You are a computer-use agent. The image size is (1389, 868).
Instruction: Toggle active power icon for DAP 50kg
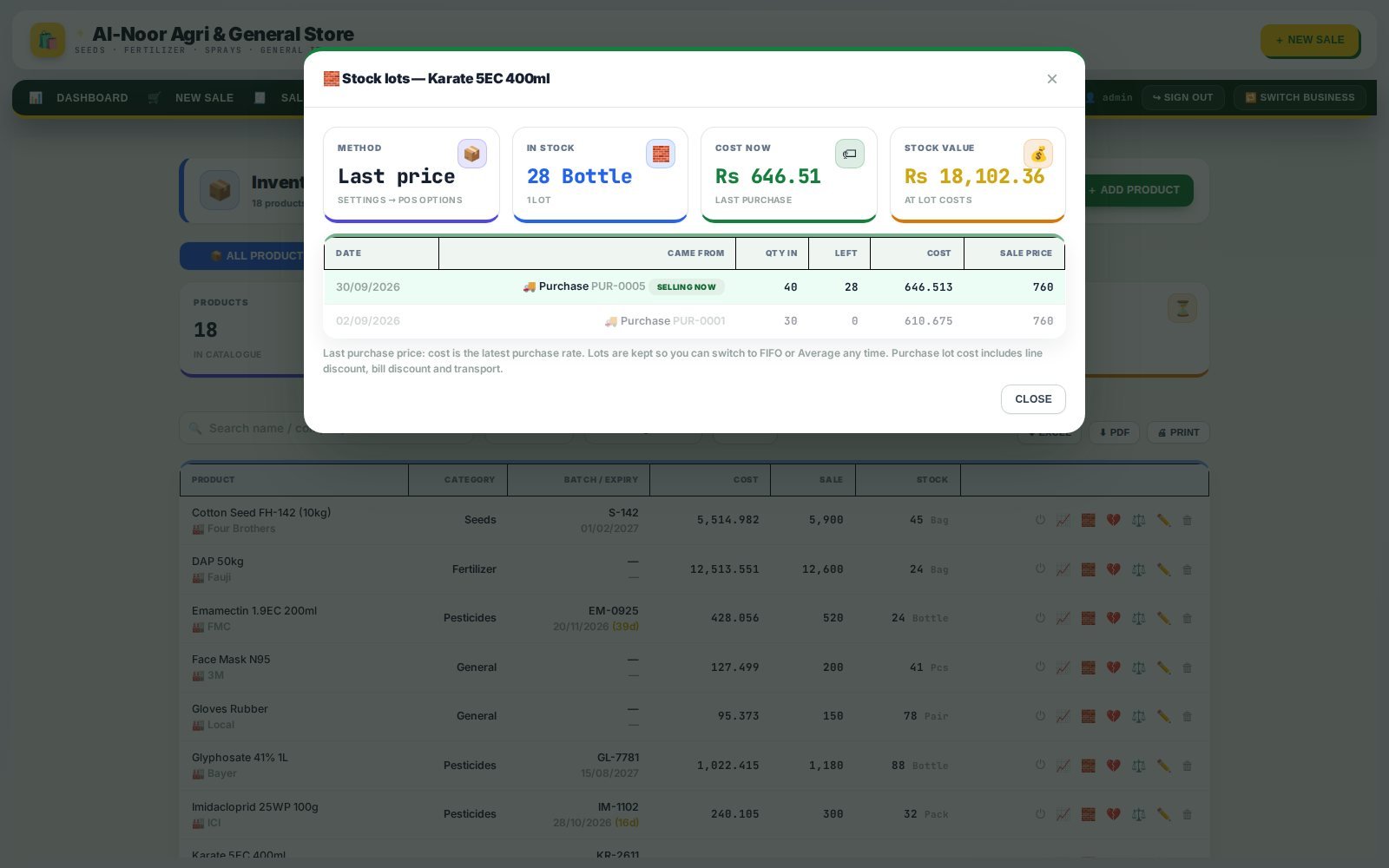coord(1040,569)
